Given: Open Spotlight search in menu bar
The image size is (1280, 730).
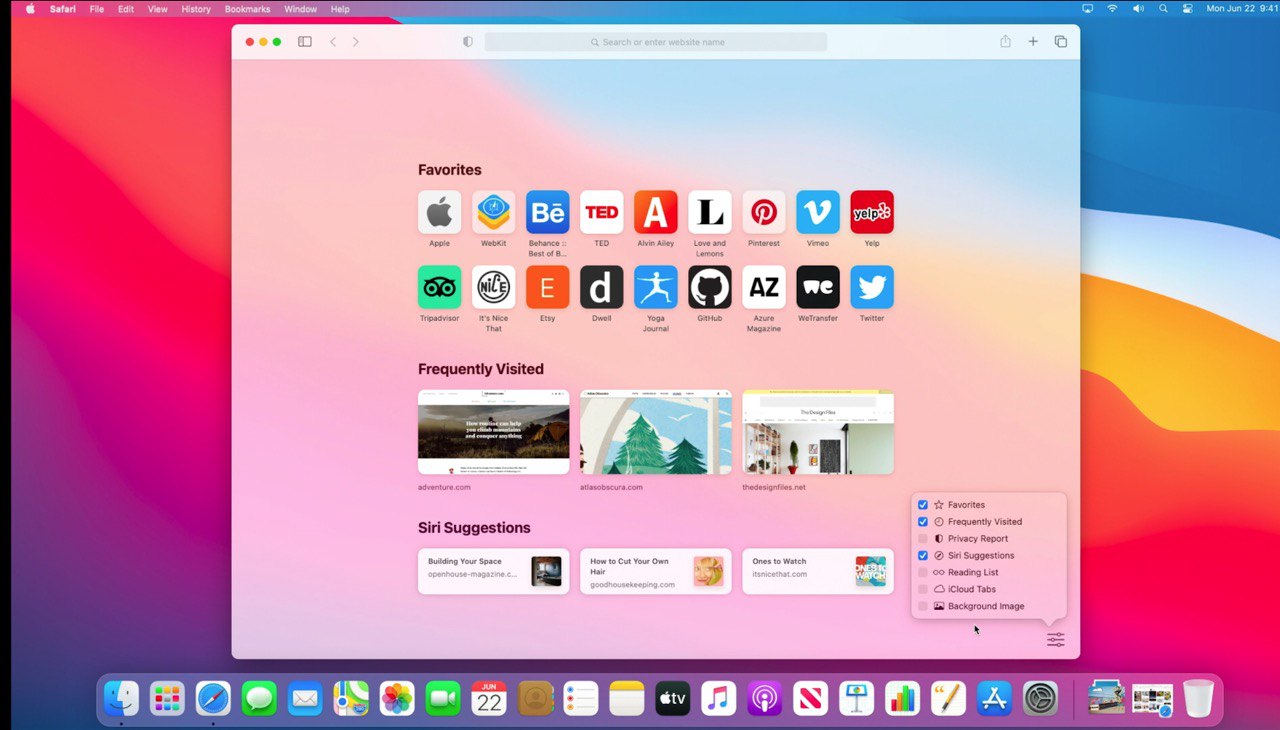Looking at the screenshot, I should pyautogui.click(x=1163, y=9).
